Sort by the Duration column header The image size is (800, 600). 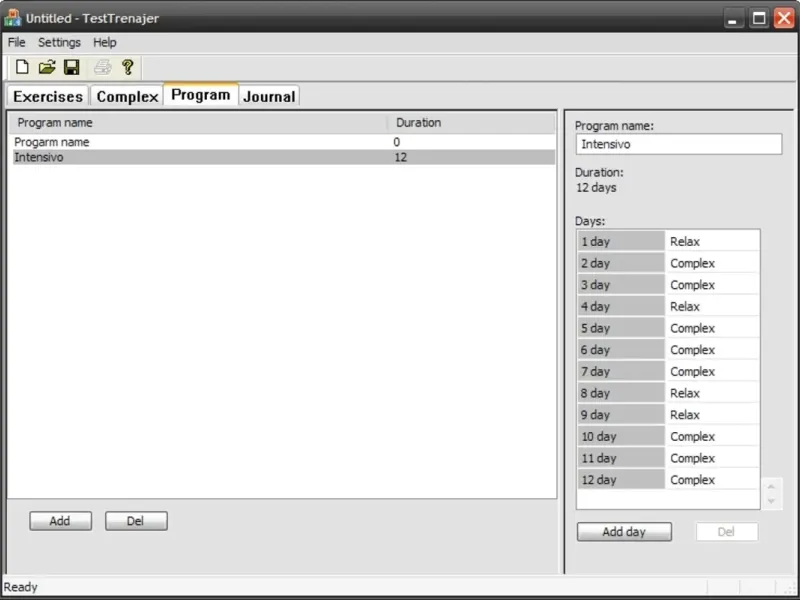click(x=471, y=123)
